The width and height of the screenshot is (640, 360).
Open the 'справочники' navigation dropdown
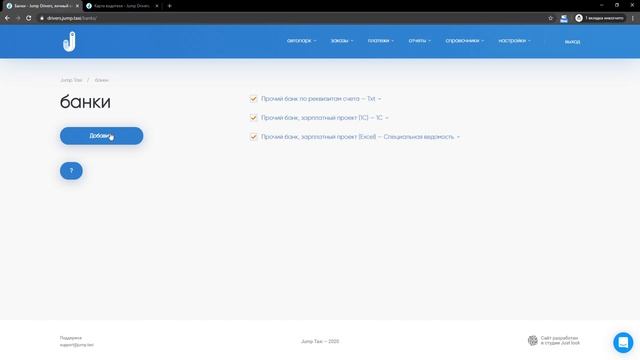click(464, 40)
